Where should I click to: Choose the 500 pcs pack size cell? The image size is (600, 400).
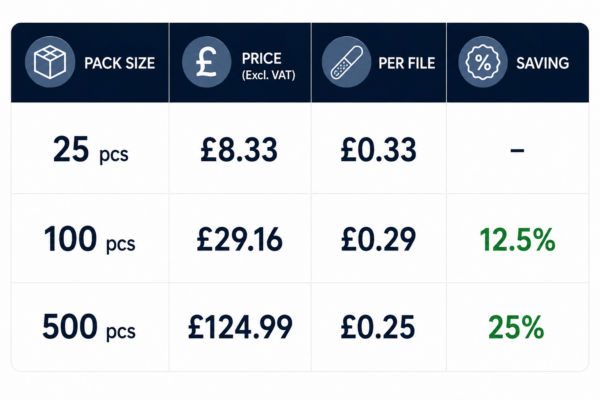tap(89, 327)
